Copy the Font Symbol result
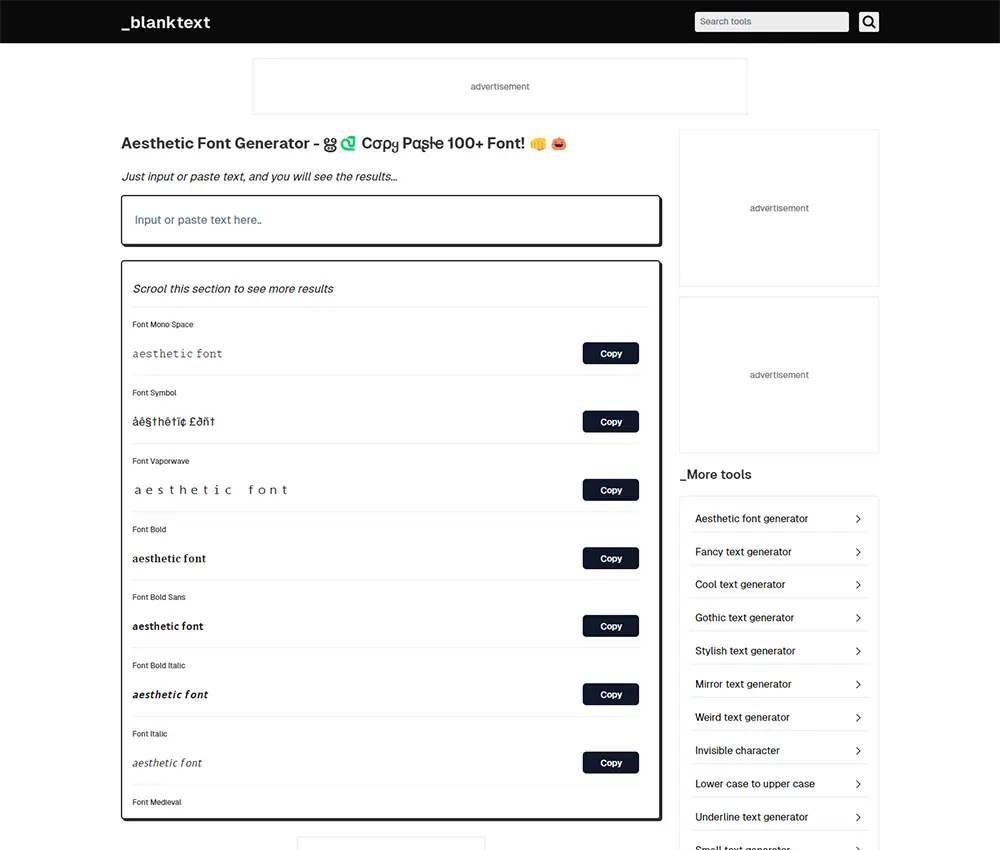 (x=610, y=422)
